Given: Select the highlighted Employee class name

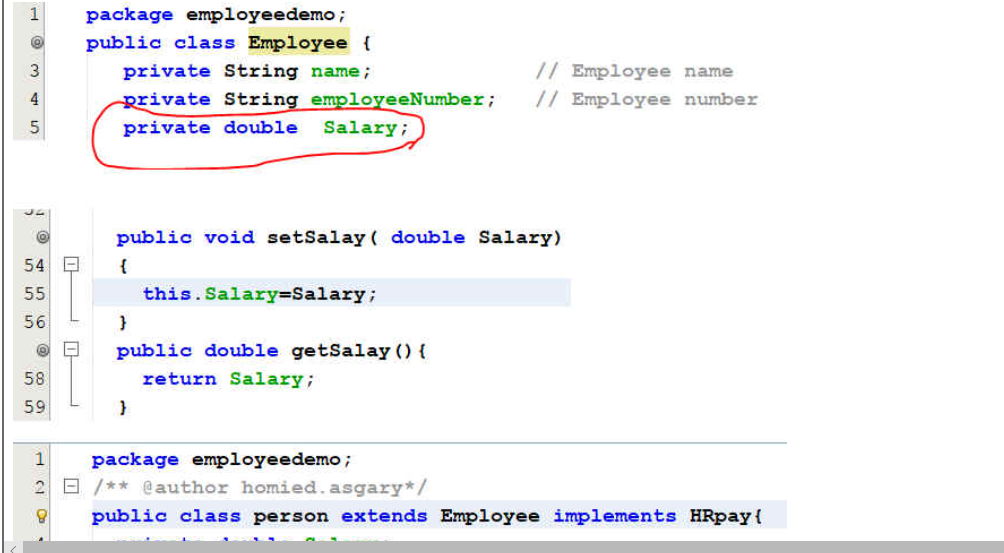Looking at the screenshot, I should [298, 43].
